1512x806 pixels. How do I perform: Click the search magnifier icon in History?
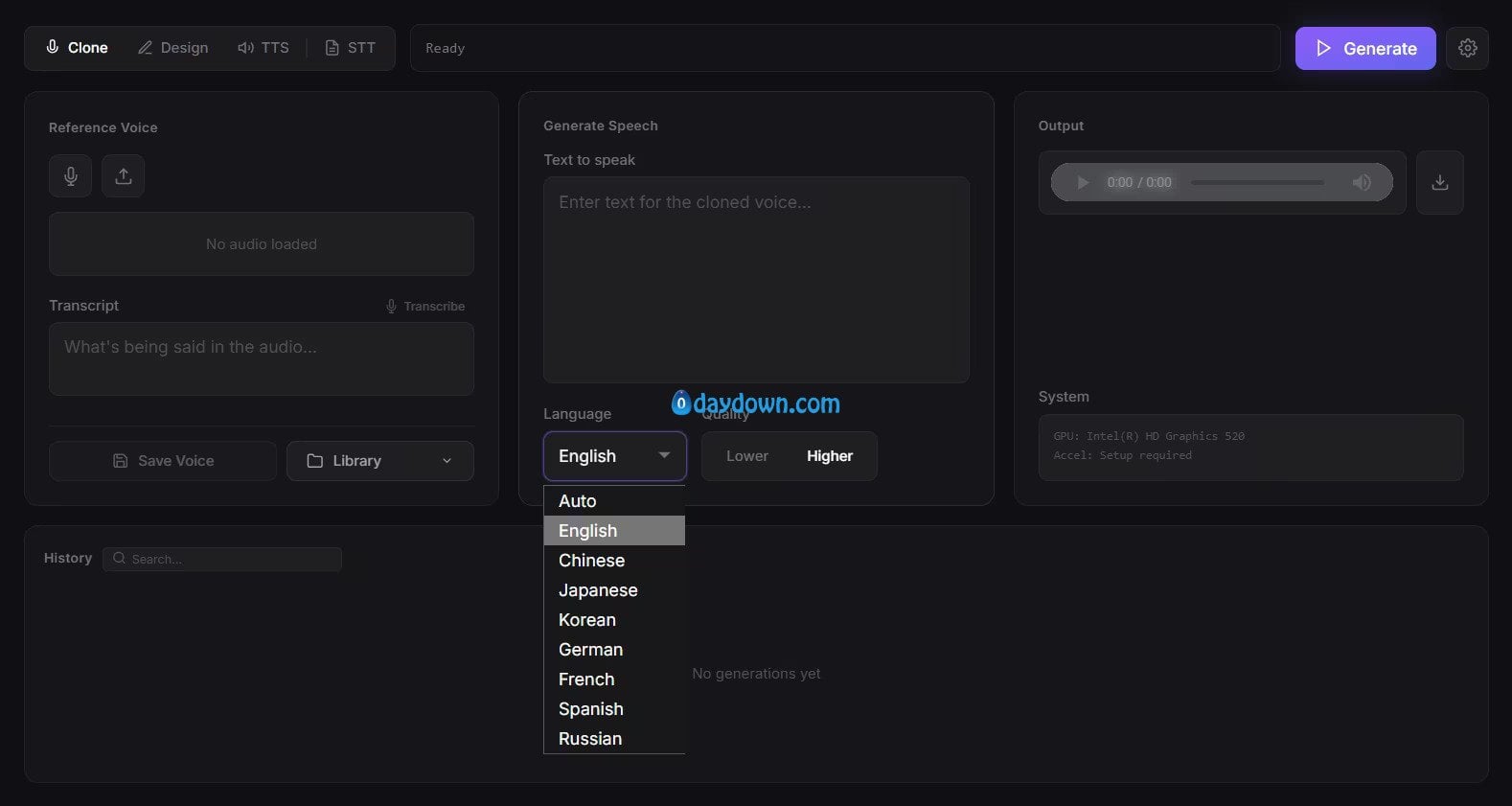[x=120, y=559]
